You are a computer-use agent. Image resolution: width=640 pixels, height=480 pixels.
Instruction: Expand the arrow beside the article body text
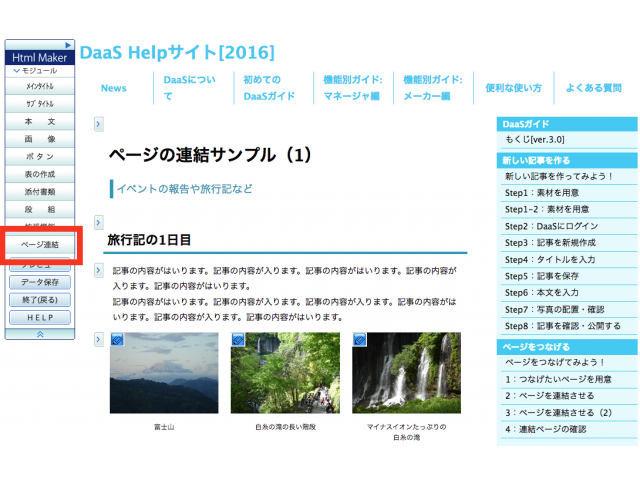pyautogui.click(x=99, y=270)
